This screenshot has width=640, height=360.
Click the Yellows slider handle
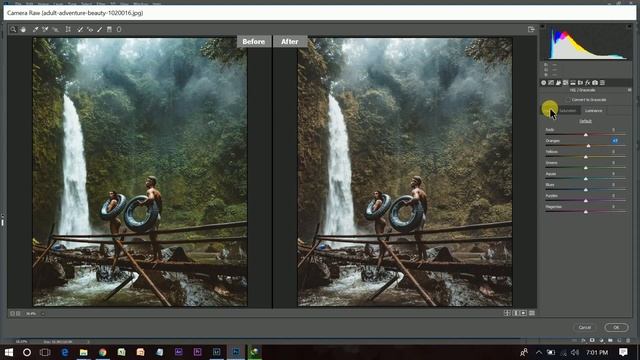[x=586, y=157]
